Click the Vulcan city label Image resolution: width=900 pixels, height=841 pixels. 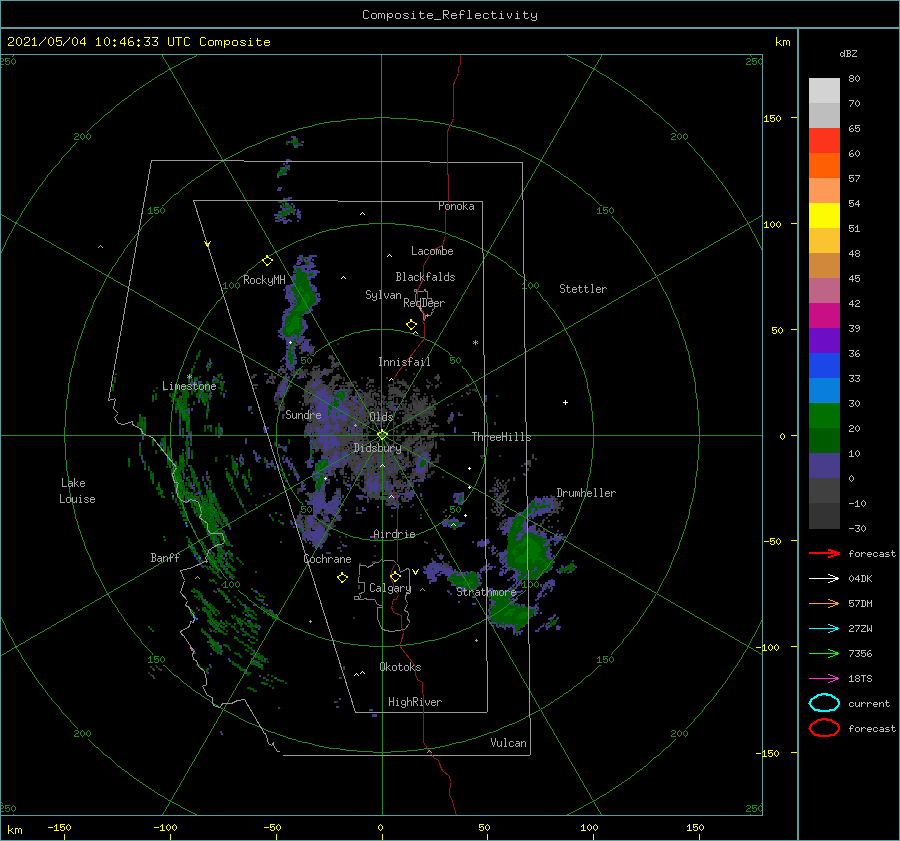pos(509,743)
